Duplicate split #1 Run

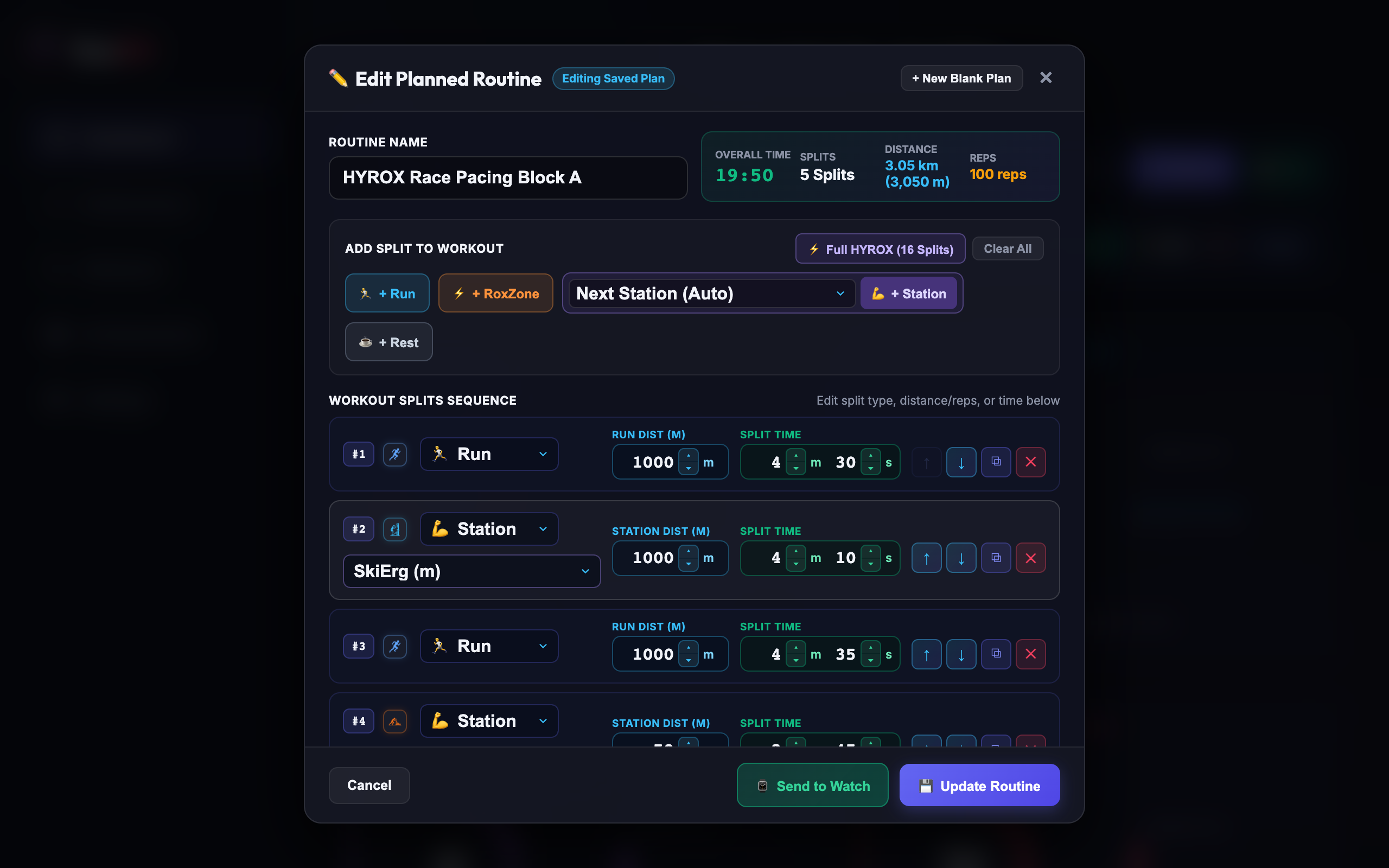(x=996, y=462)
